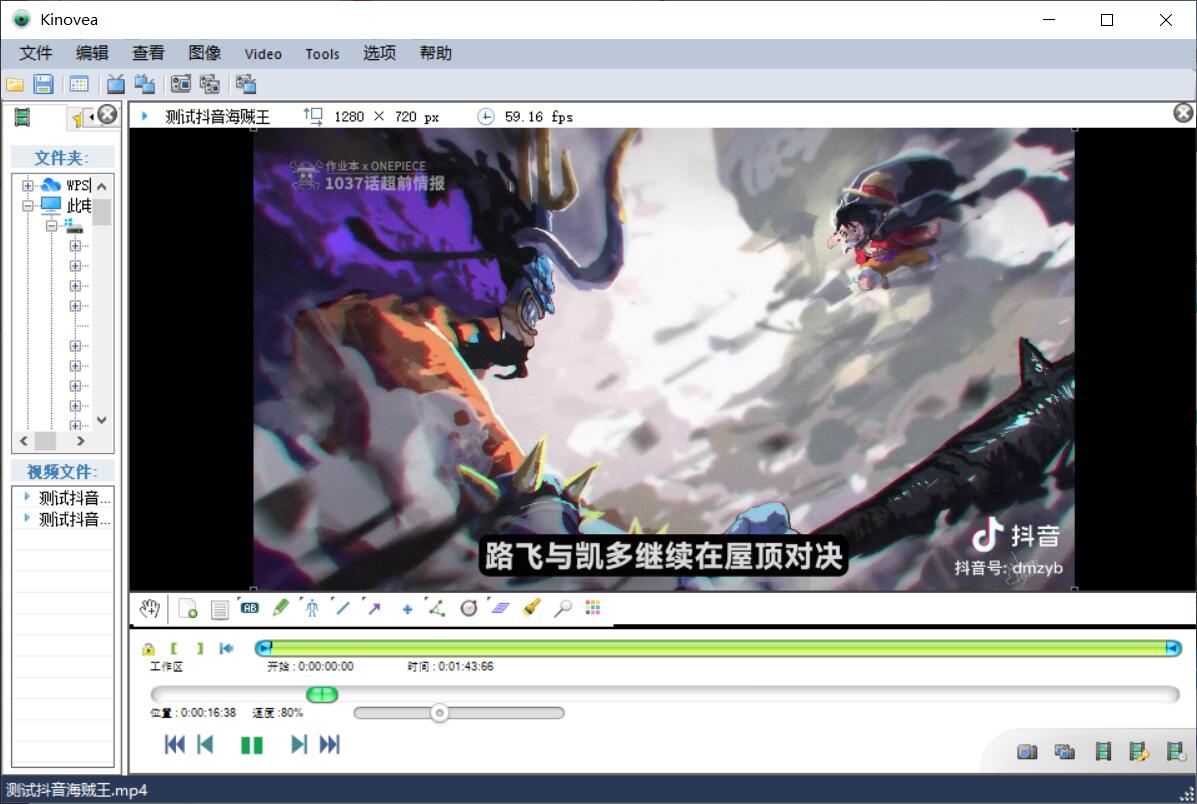Toggle the working zone lock

[x=148, y=649]
